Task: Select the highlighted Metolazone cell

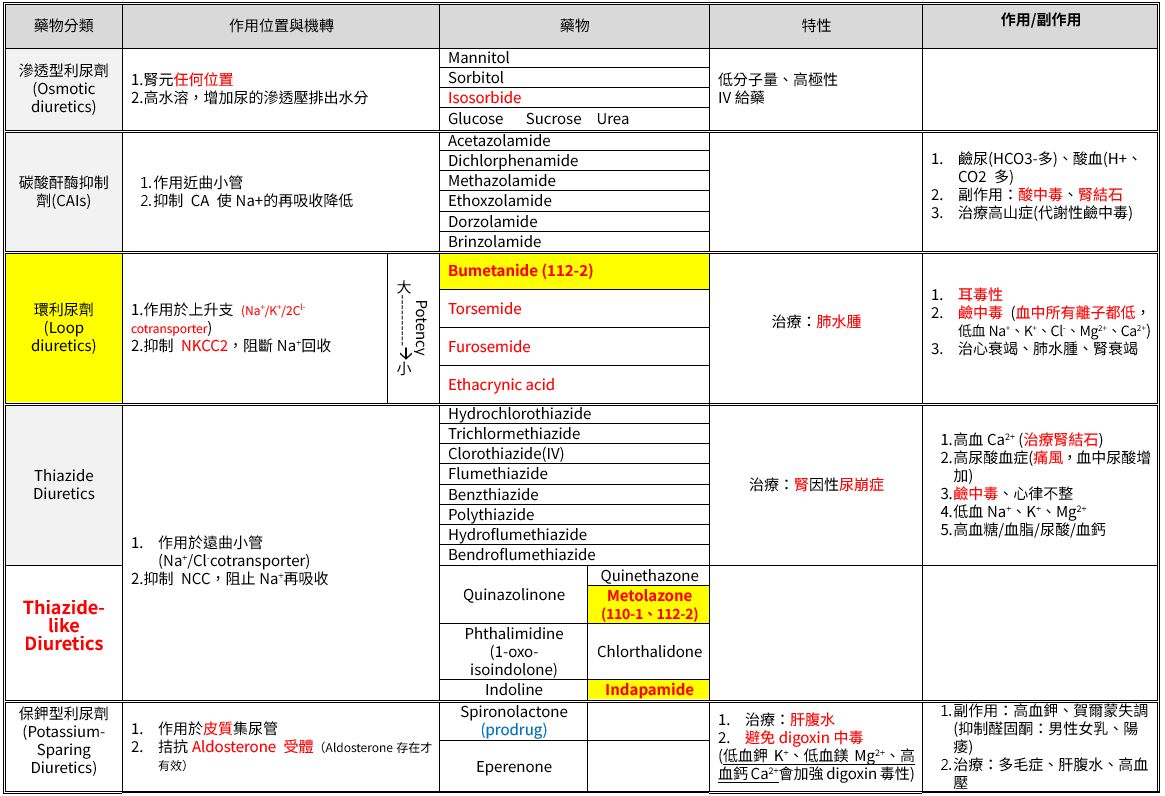Action: (x=649, y=605)
